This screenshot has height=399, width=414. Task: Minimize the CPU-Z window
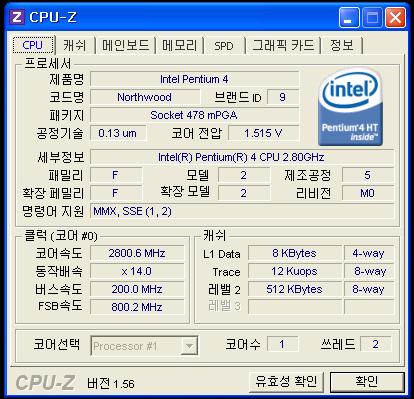click(x=349, y=17)
